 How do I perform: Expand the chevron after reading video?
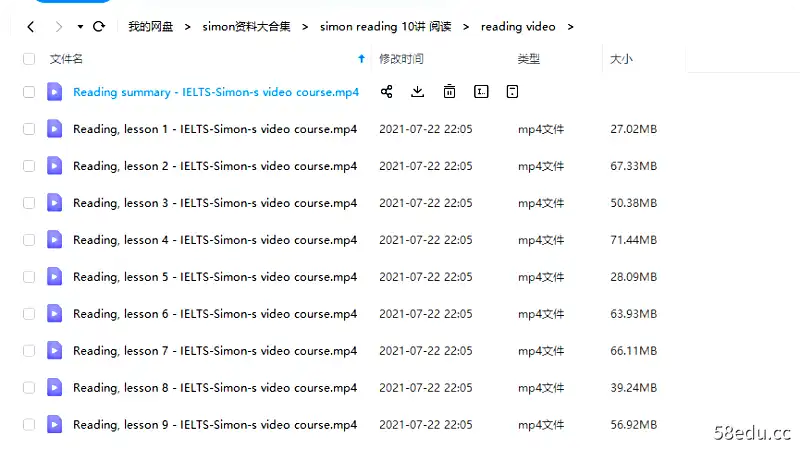click(x=570, y=27)
